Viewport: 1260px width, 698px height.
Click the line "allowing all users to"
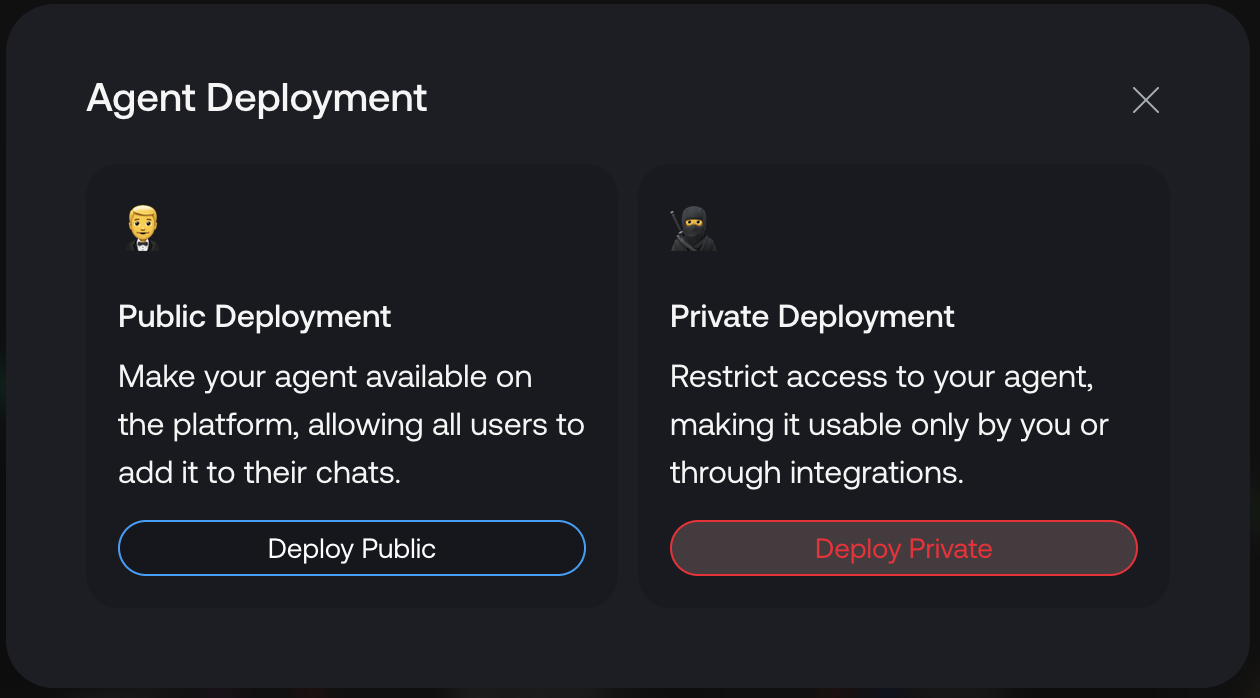click(445, 425)
